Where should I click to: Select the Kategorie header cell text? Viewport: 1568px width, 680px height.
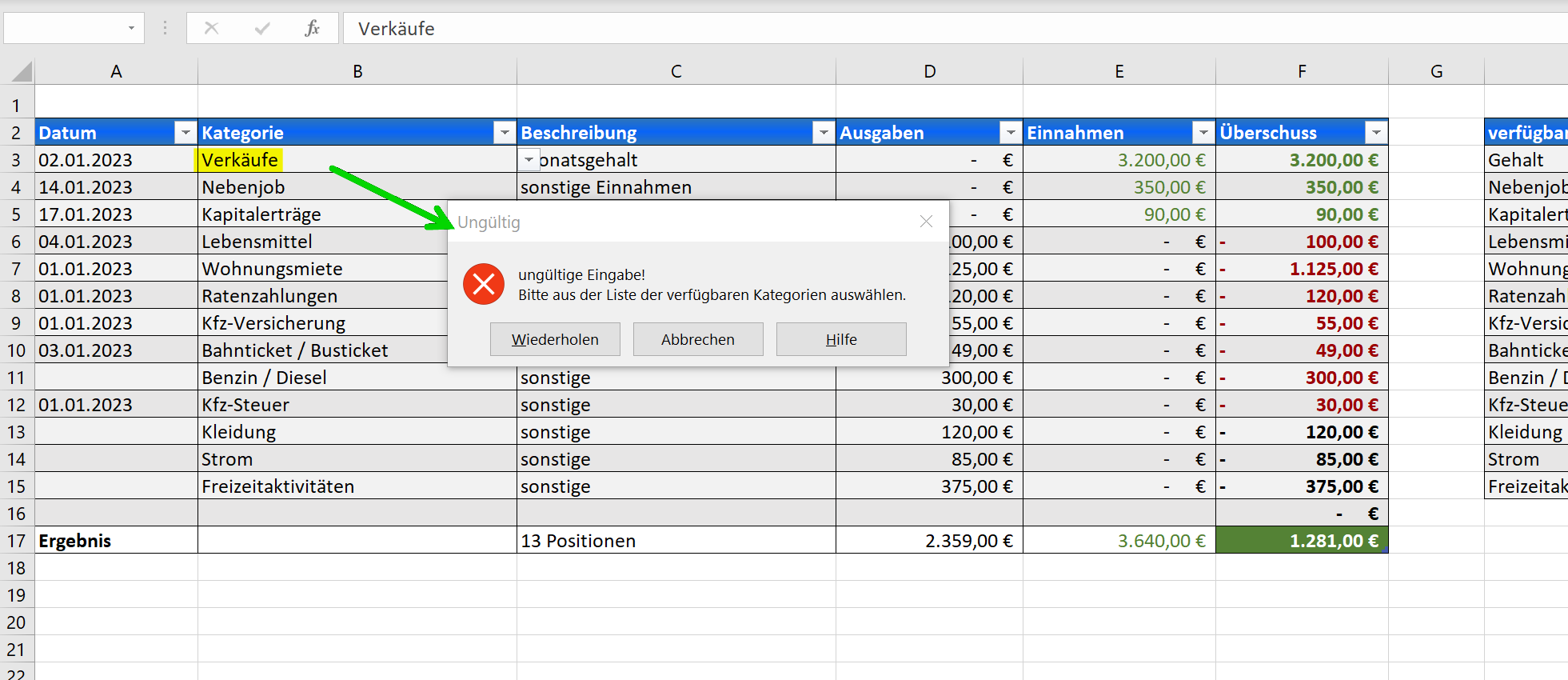pyautogui.click(x=242, y=133)
